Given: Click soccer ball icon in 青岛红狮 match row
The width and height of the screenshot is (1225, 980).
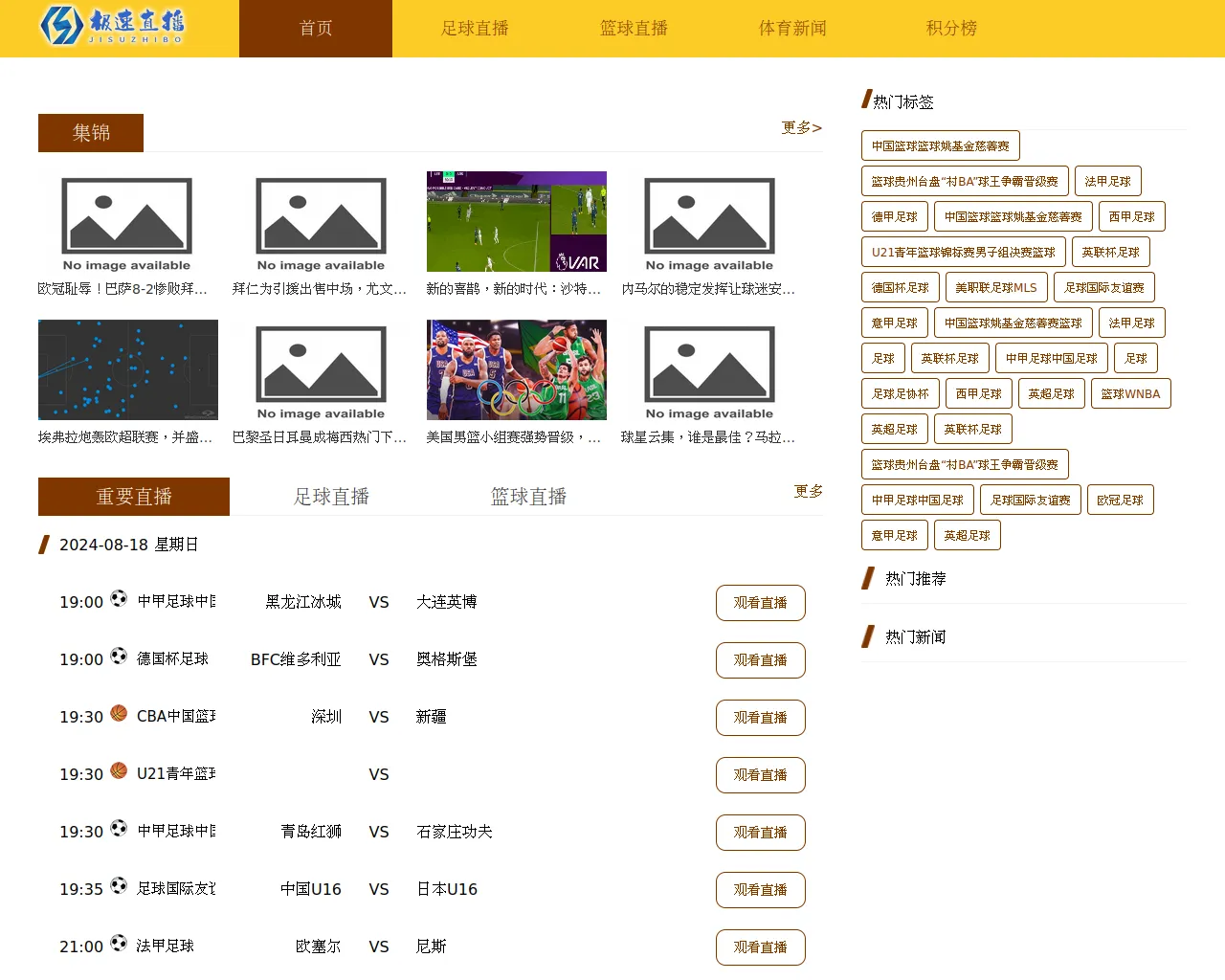Looking at the screenshot, I should [119, 828].
